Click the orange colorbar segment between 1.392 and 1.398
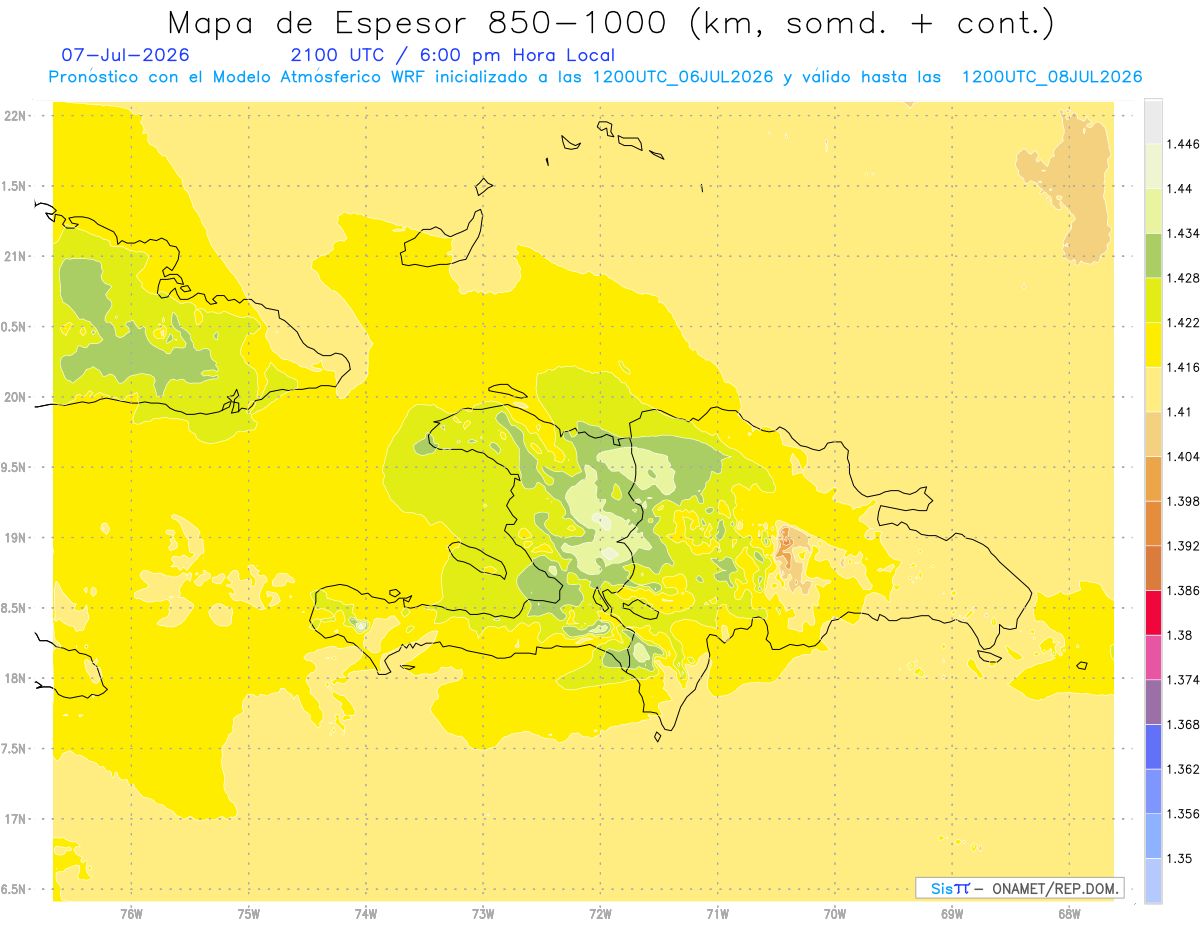The width and height of the screenshot is (1200, 927). 1153,523
